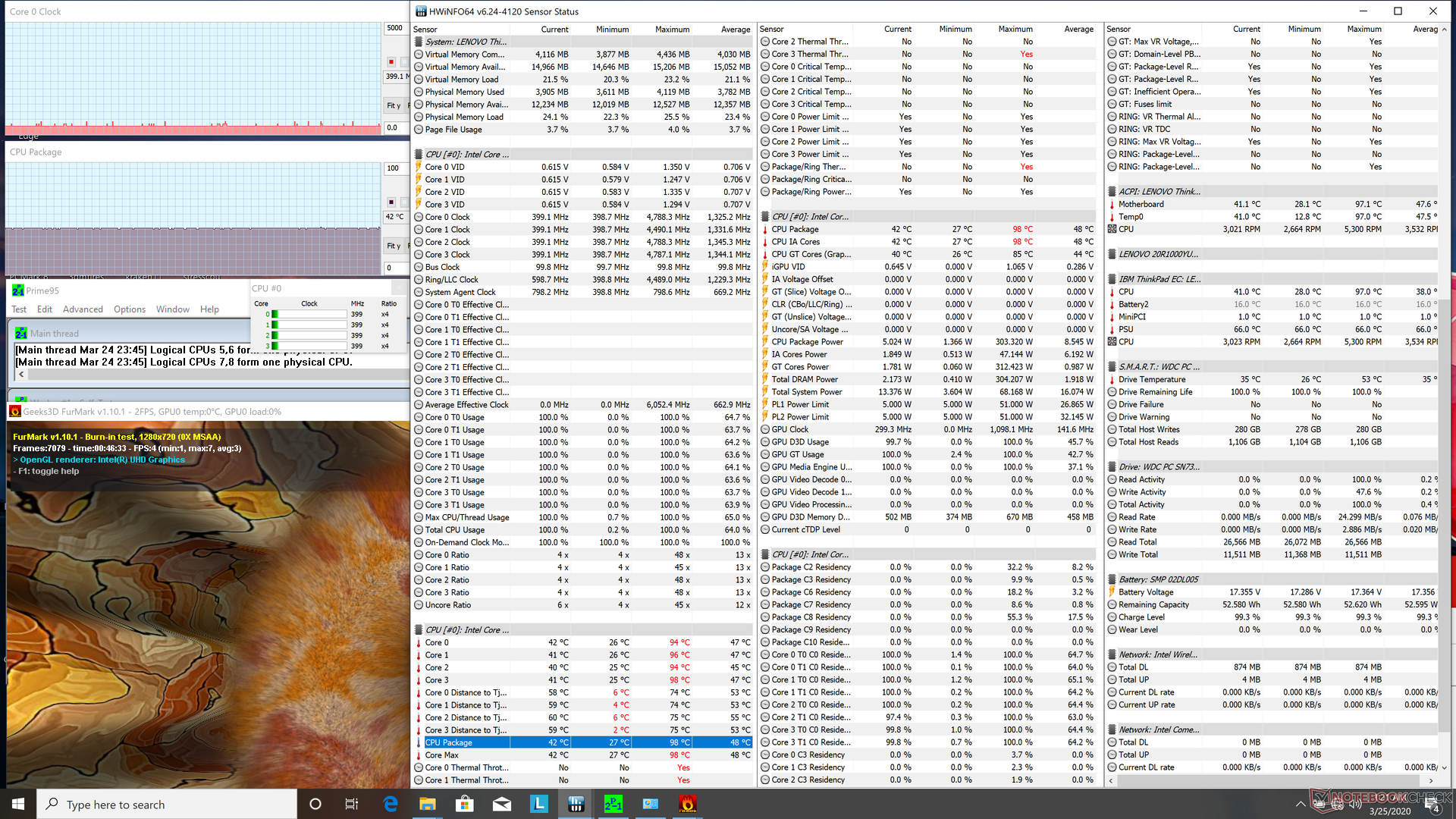Launch Microsoft Edge from the taskbar
1456x819 pixels.
click(391, 804)
